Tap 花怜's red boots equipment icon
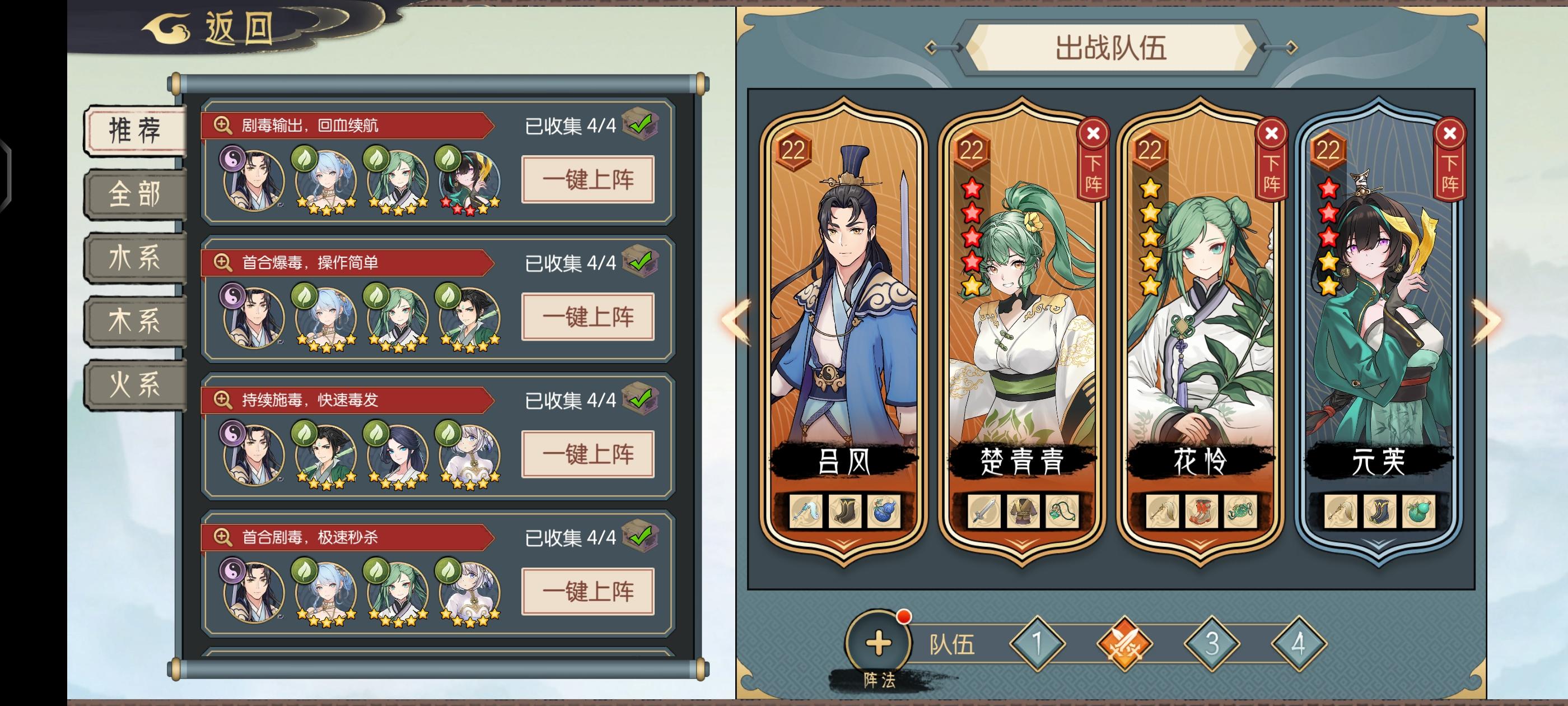This screenshot has width=1568, height=706. (x=1200, y=510)
